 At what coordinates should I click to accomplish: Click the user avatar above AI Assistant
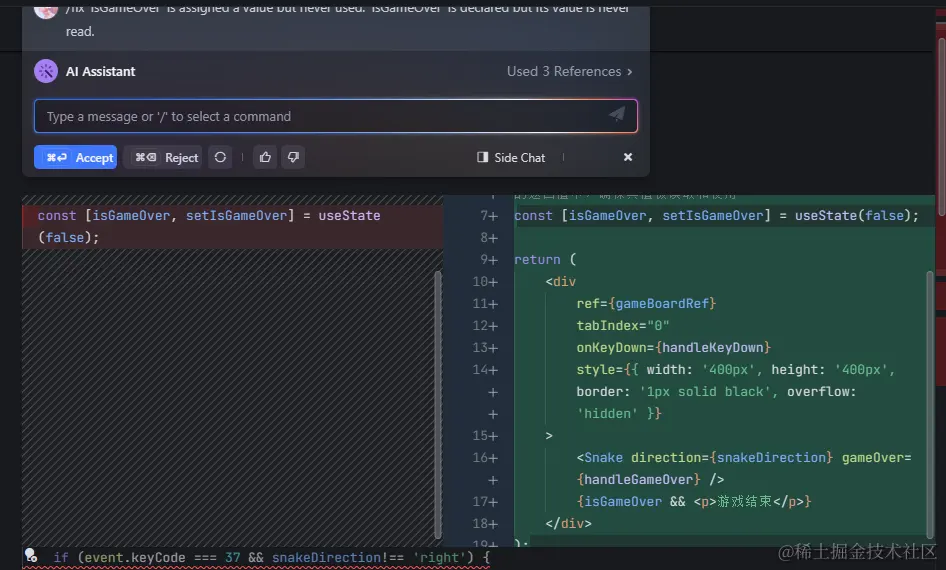point(46,9)
